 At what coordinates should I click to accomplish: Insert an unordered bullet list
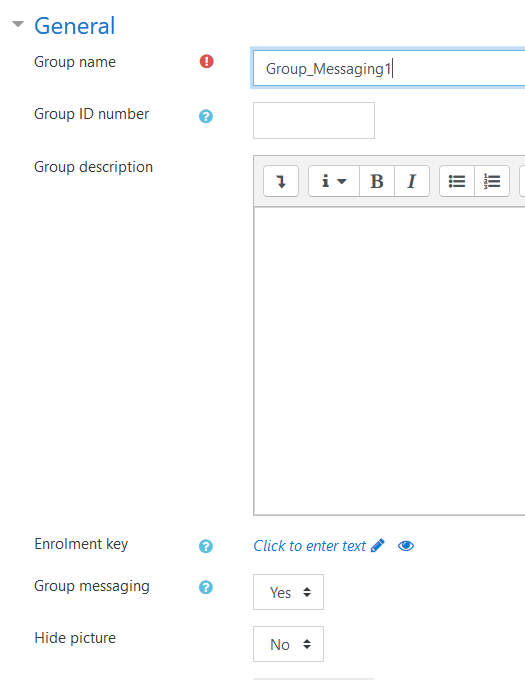click(457, 181)
